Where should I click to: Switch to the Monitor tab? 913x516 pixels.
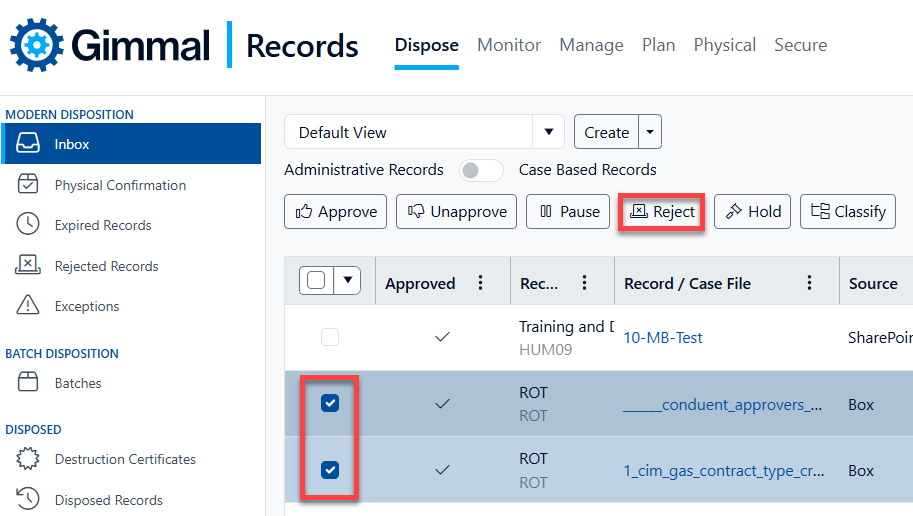pos(509,45)
